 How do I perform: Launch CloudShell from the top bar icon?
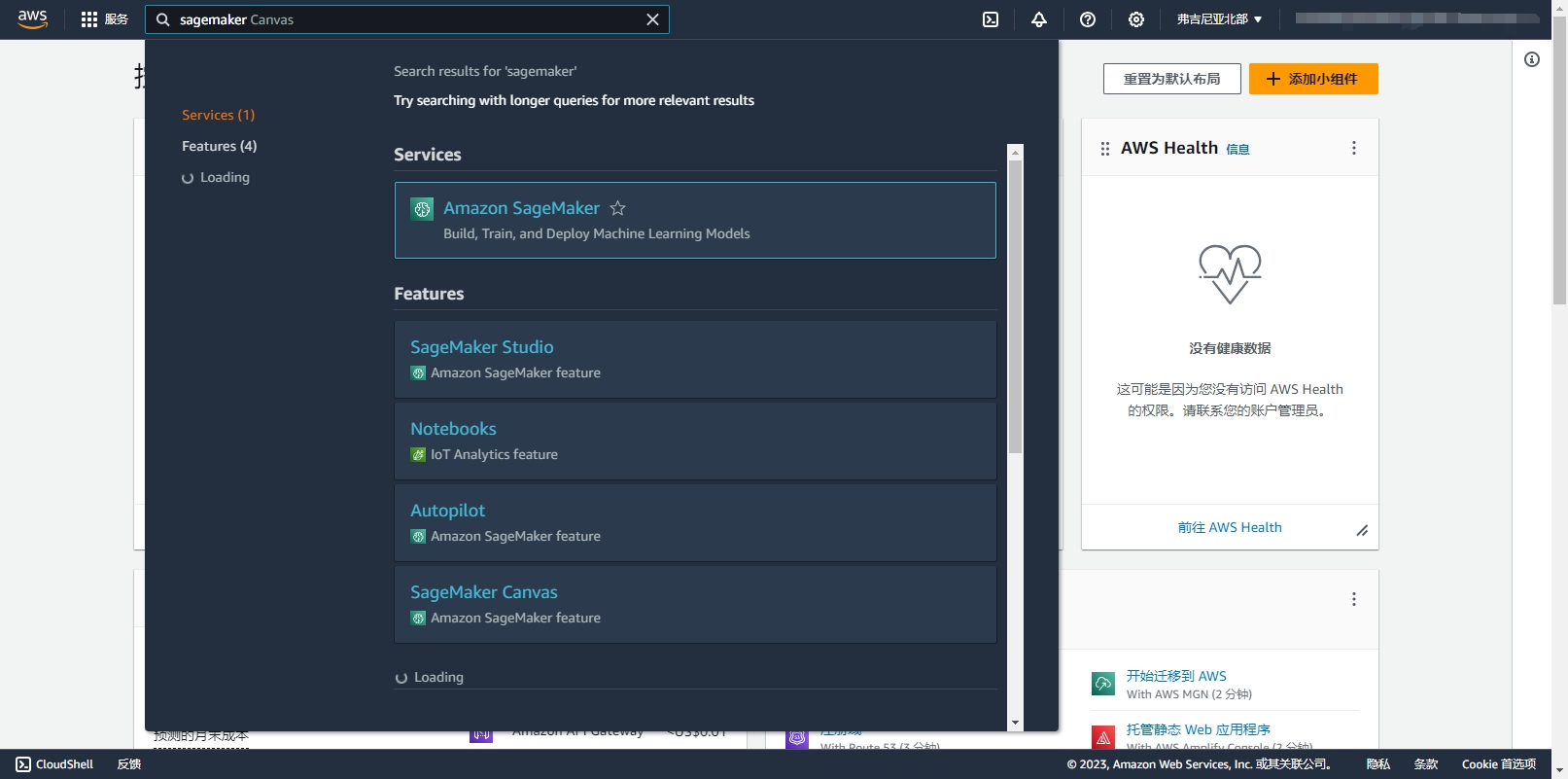[x=991, y=19]
